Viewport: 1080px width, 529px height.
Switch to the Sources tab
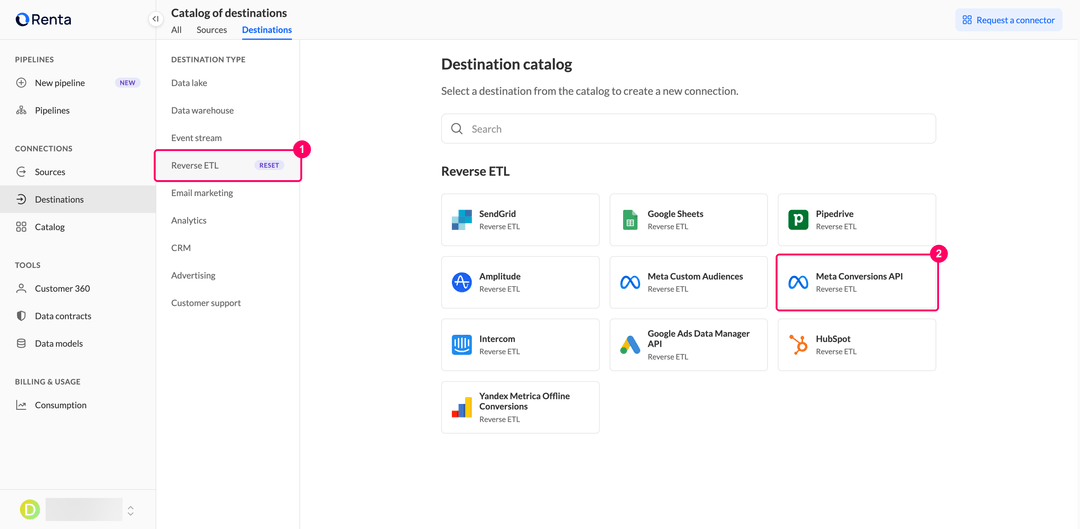[211, 30]
